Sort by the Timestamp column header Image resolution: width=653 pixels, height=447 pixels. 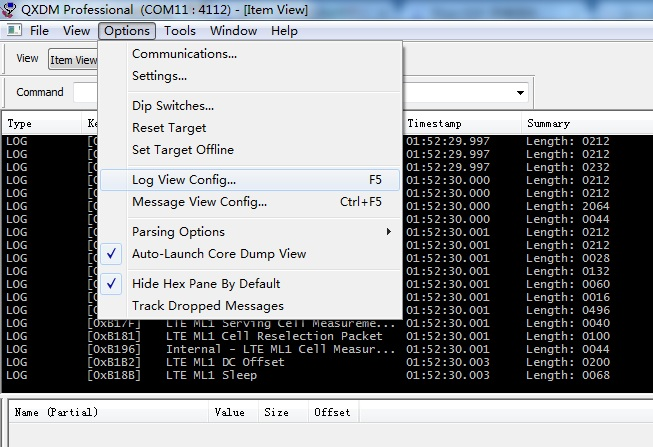click(x=462, y=124)
